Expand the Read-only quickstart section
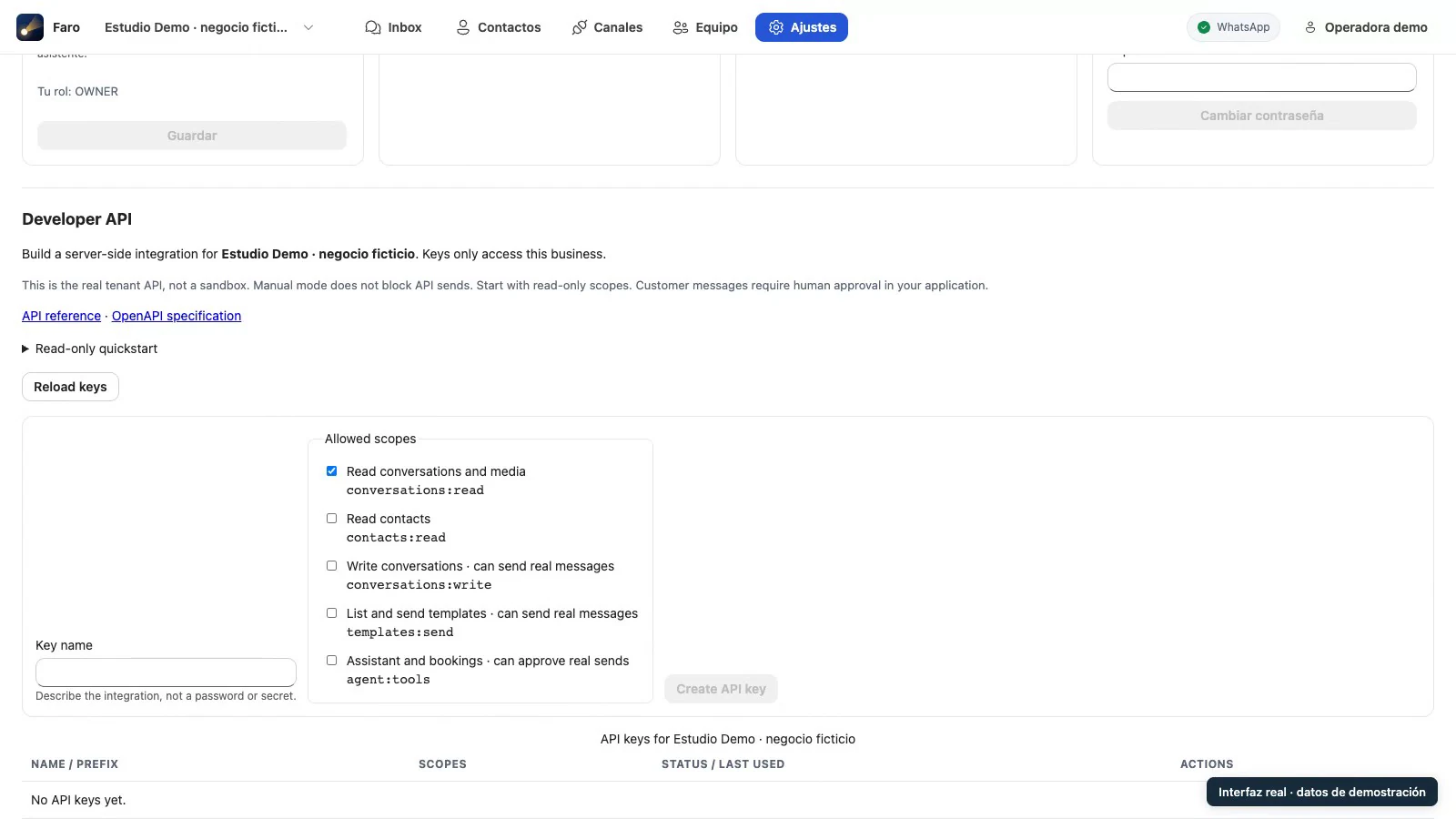Image resolution: width=1456 pixels, height=819 pixels. (90, 349)
